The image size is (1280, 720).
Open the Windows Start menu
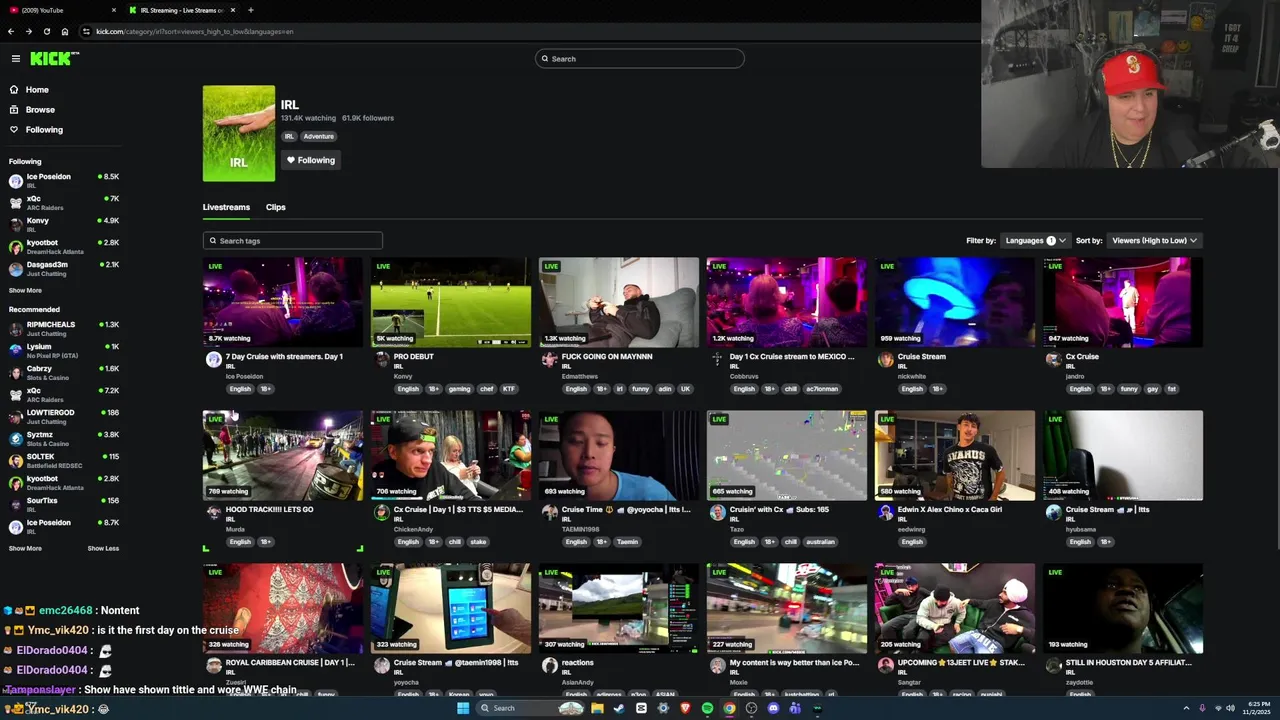(x=462, y=708)
